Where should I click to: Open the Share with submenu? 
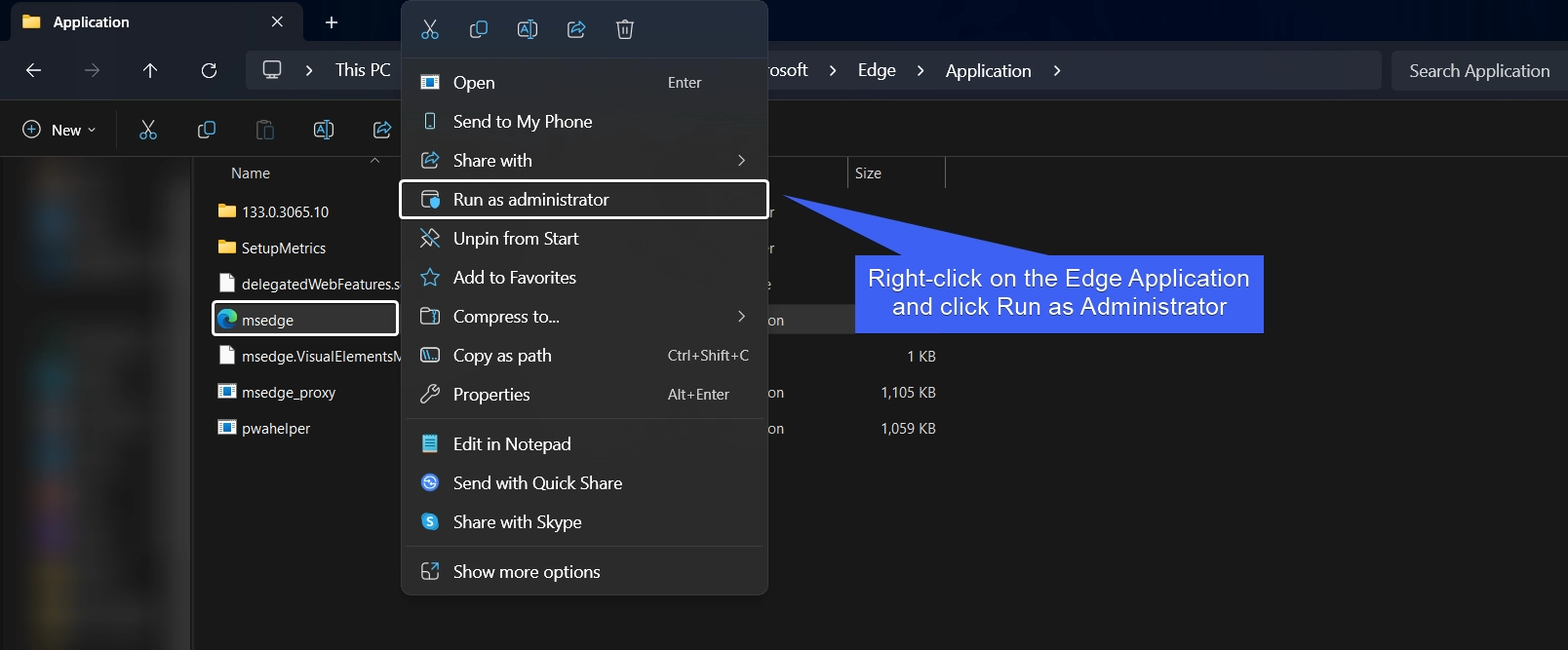(584, 161)
